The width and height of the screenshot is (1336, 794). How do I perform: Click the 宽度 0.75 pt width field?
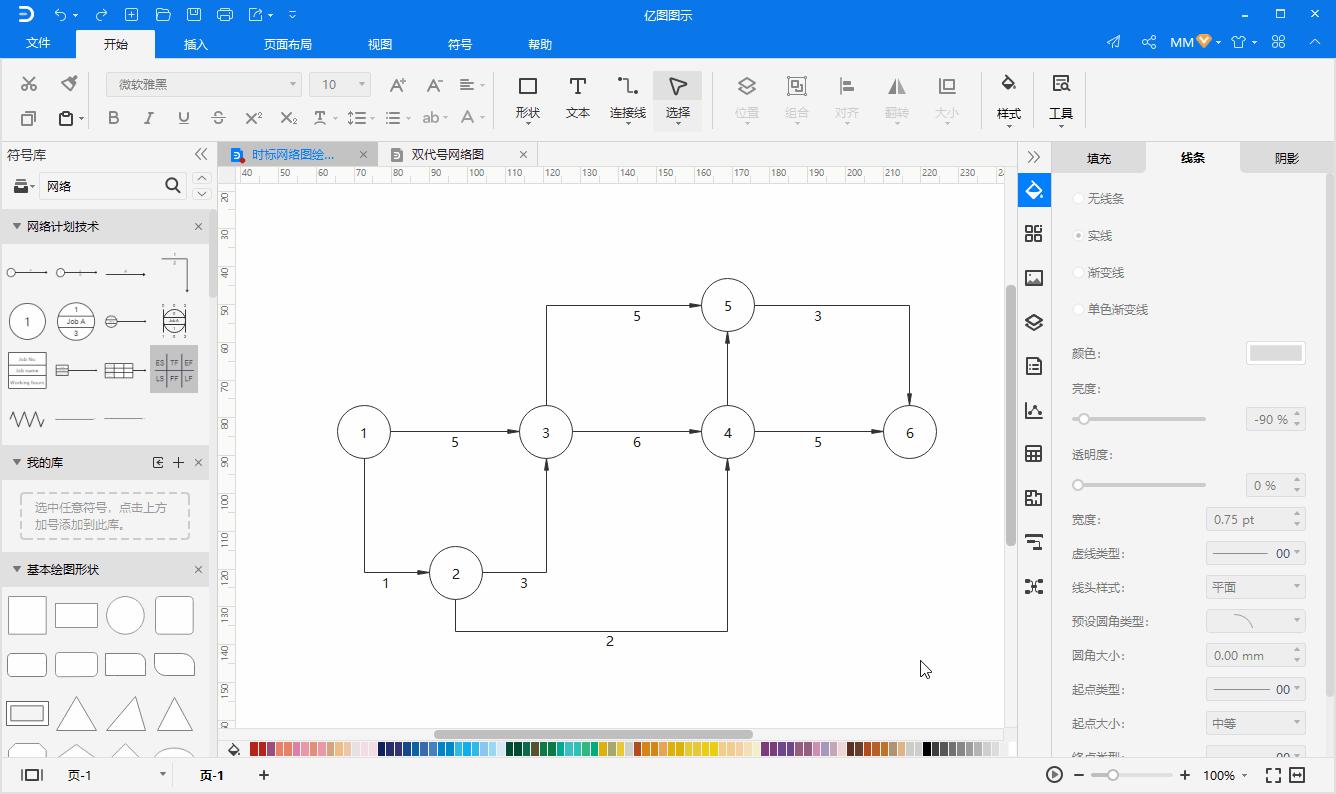[x=1255, y=519]
